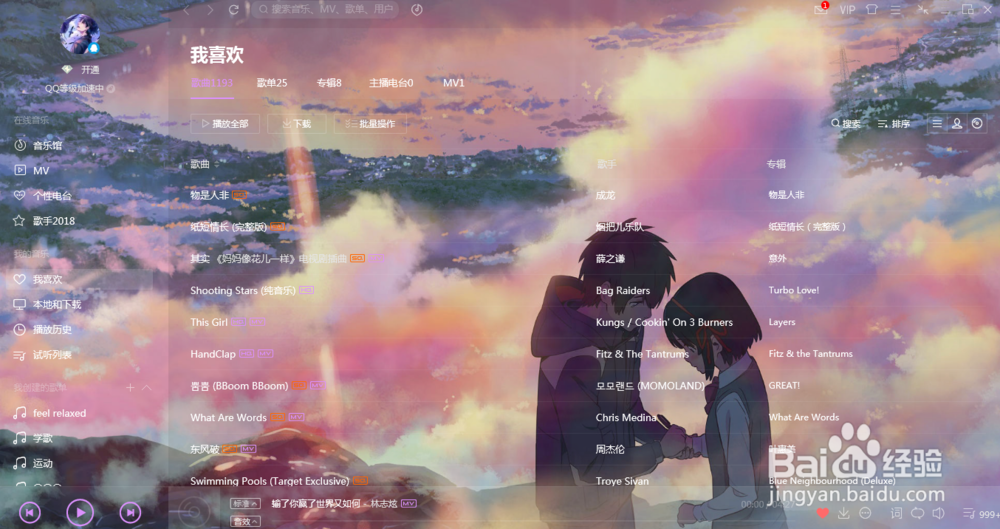The height and width of the screenshot is (529, 1000).
Task: Open the 音效 sound effect dropdown
Action: click(246, 521)
